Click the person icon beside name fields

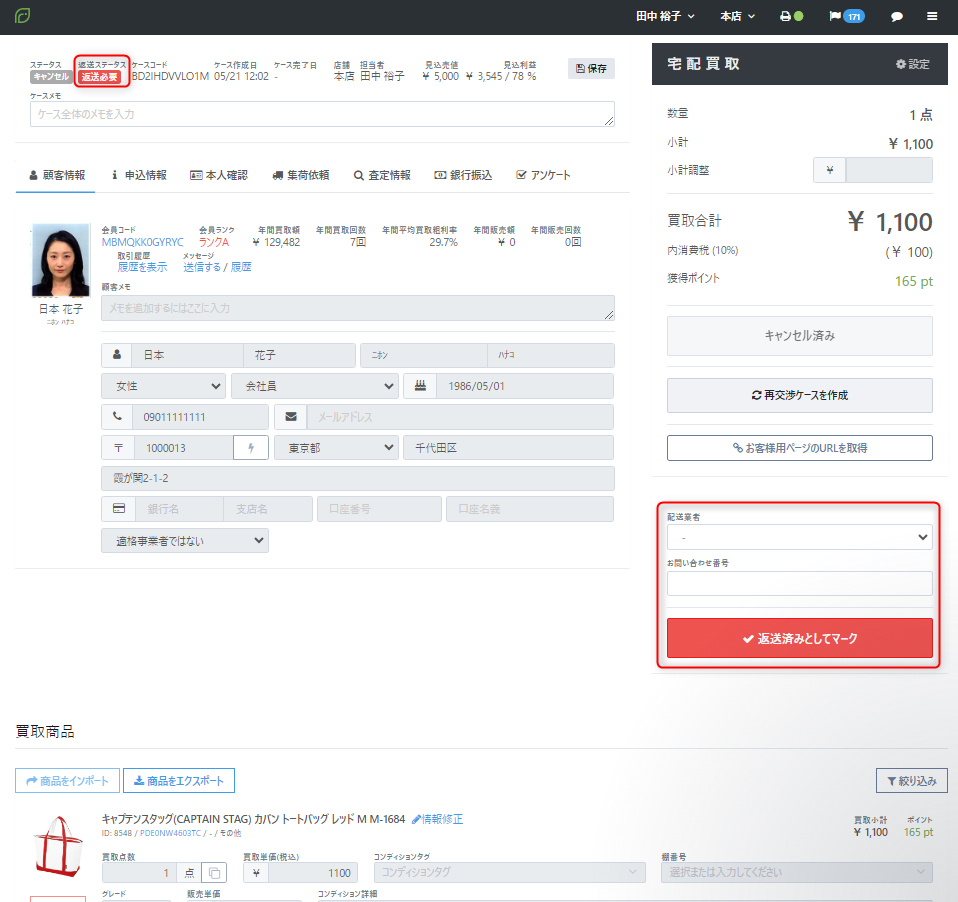tap(117, 355)
